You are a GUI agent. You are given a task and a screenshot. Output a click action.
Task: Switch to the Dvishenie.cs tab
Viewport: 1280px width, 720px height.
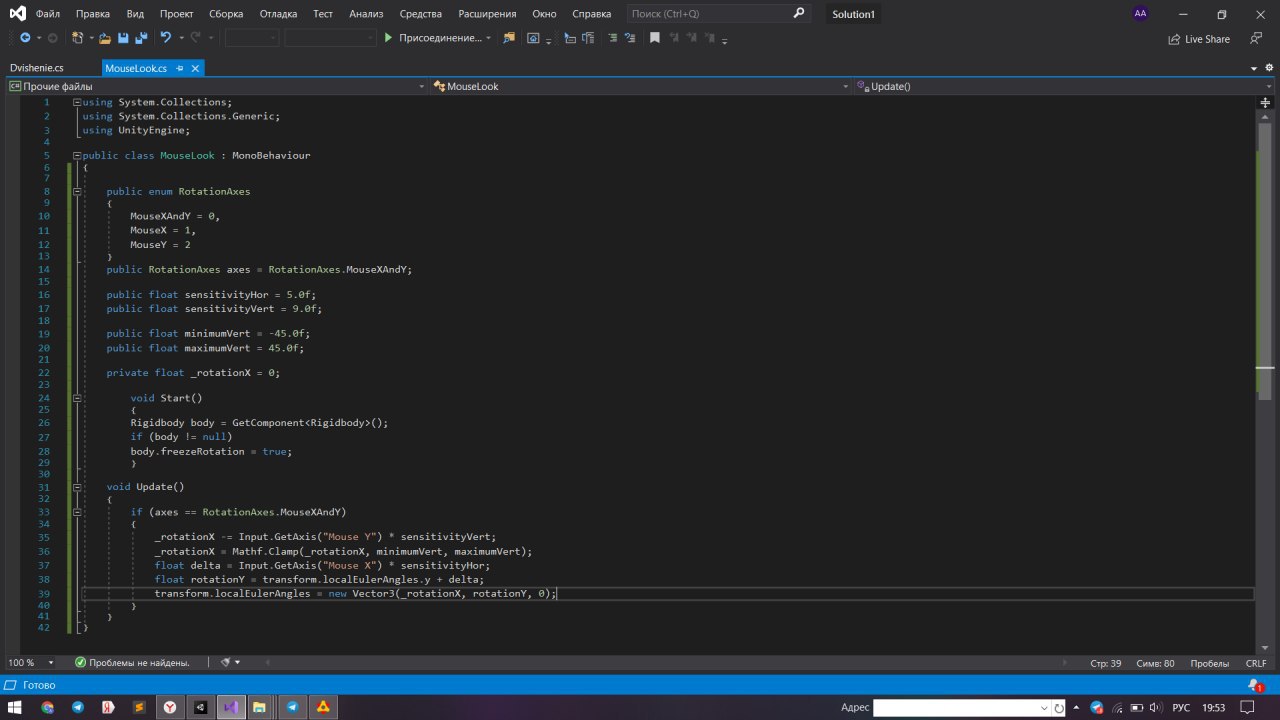[37, 68]
